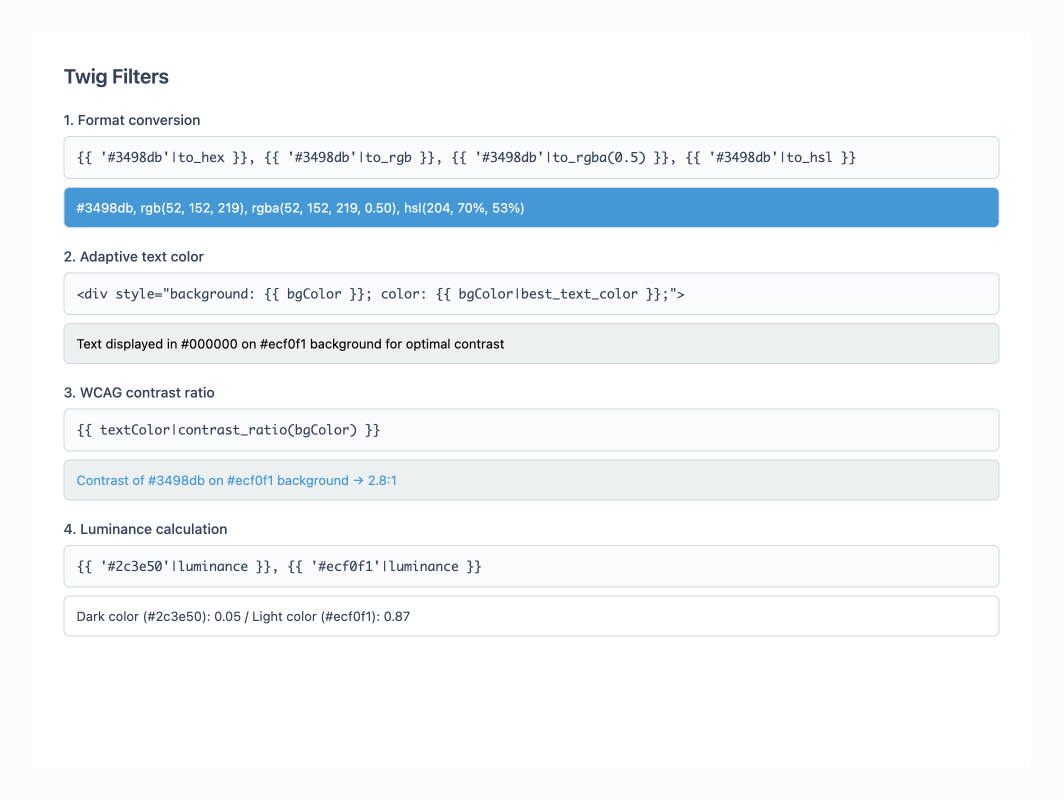Select the "2. Adaptive text color" heading
The width and height of the screenshot is (1064, 800).
[x=134, y=257]
